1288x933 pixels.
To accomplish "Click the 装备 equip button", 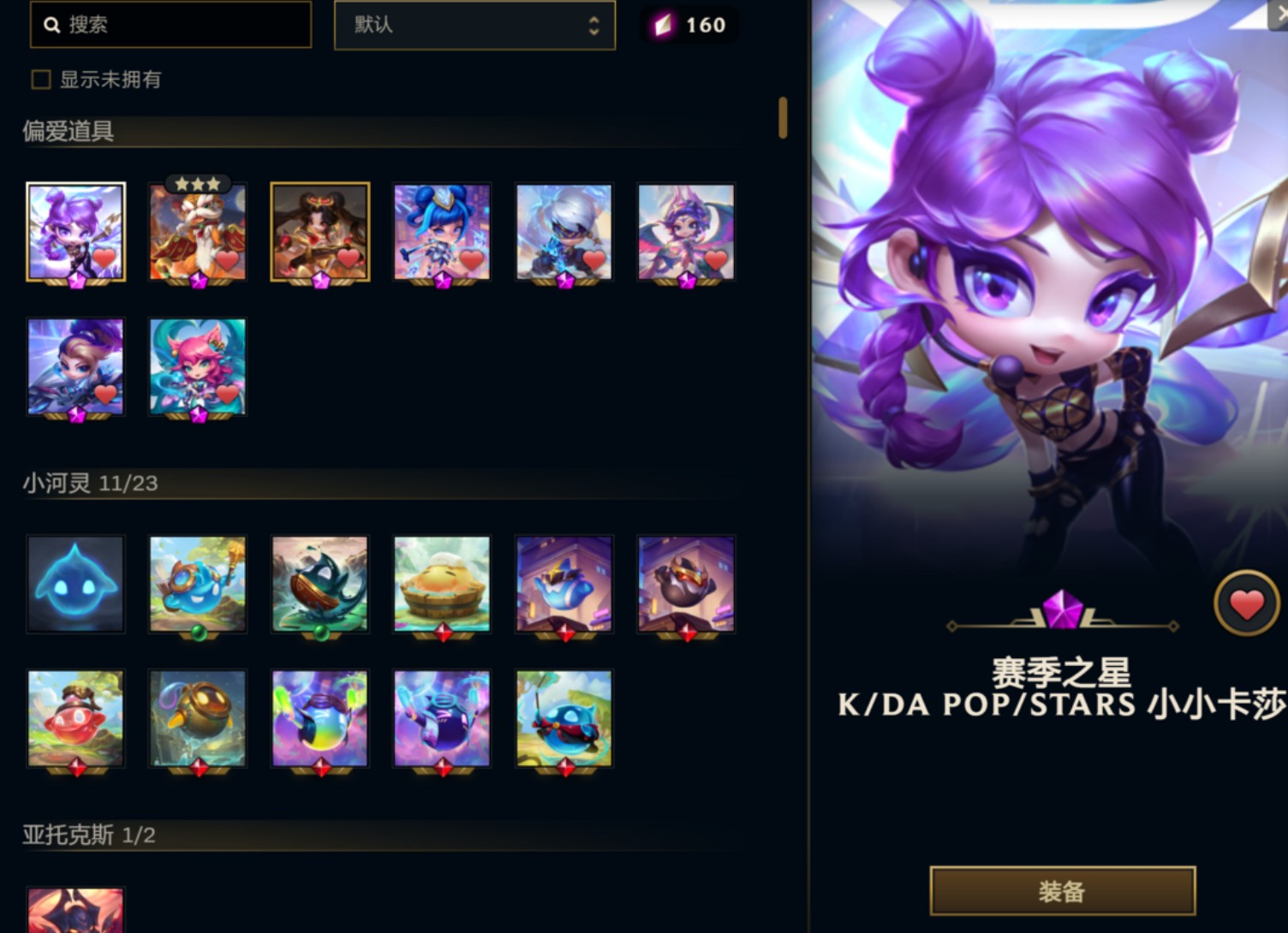I will (x=1063, y=891).
